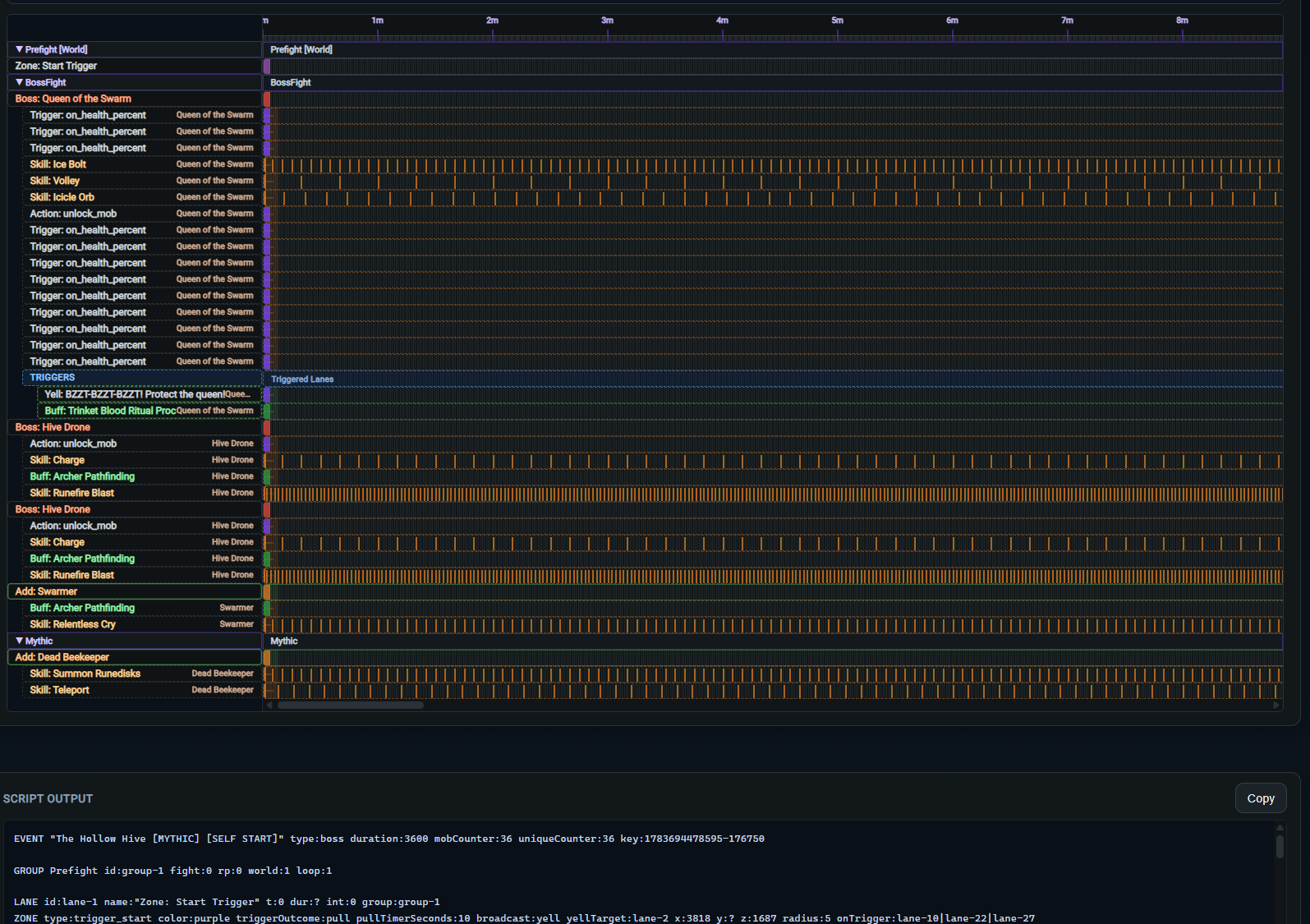Click the Script Output vertical scrollbar thumb
1310x924 pixels.
[1280, 847]
